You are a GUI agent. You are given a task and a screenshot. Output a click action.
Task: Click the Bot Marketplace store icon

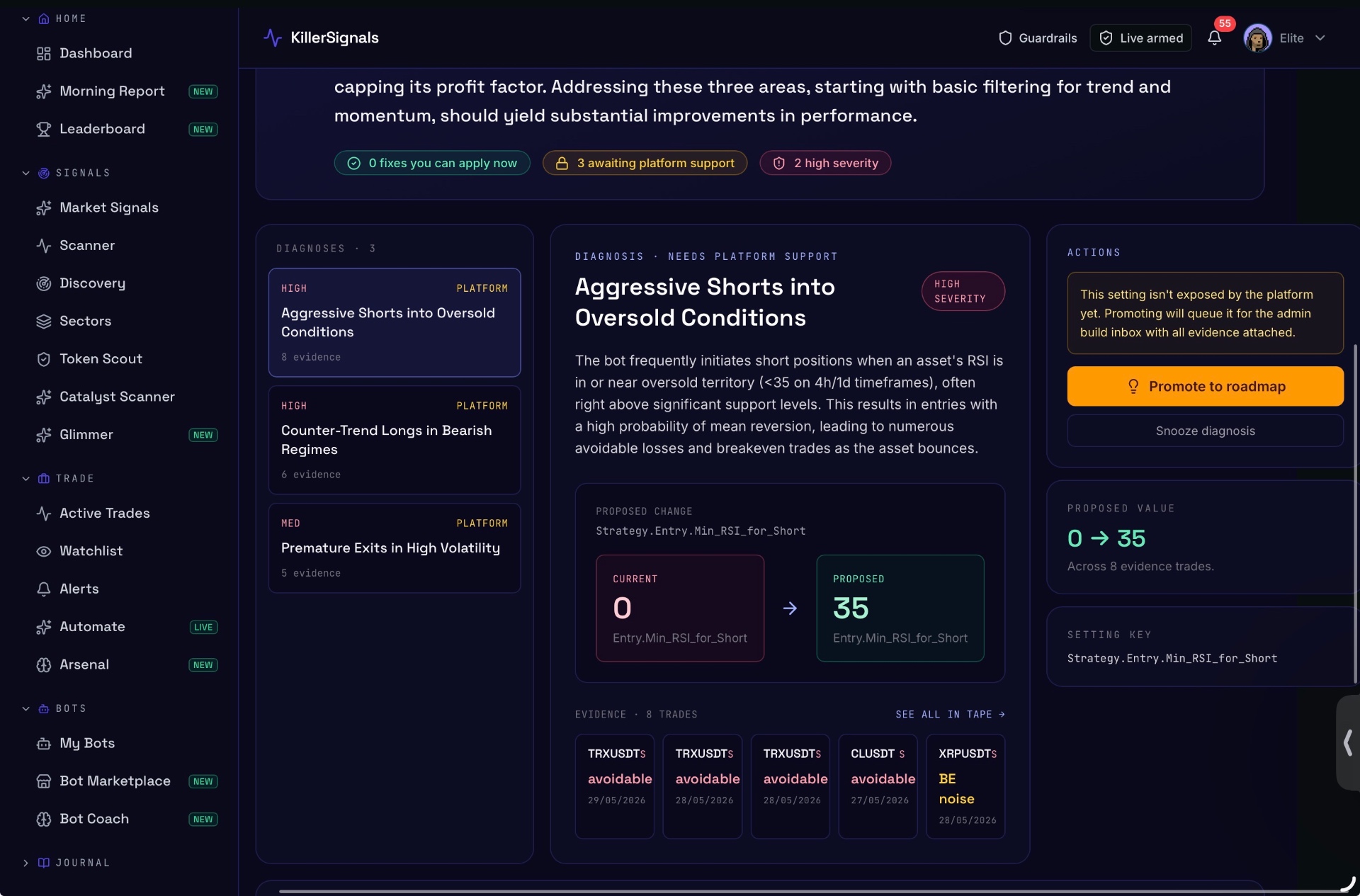(44, 781)
